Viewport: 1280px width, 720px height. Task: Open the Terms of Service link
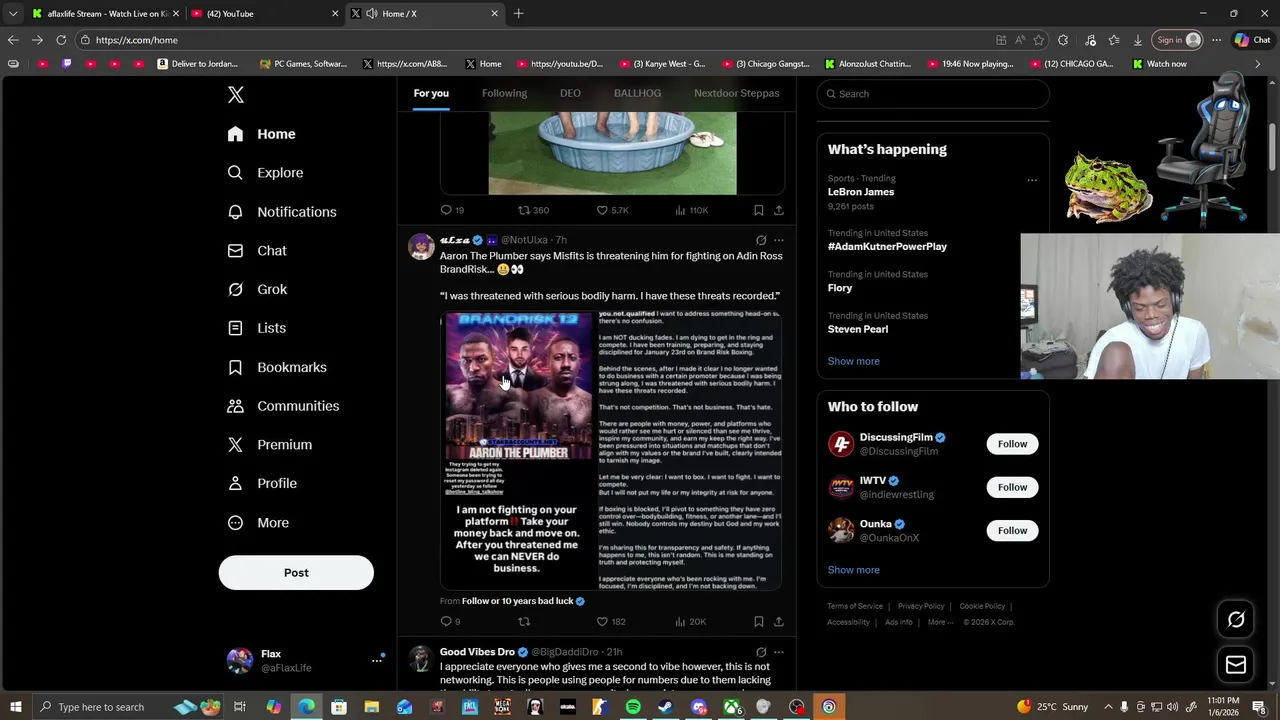tap(855, 606)
